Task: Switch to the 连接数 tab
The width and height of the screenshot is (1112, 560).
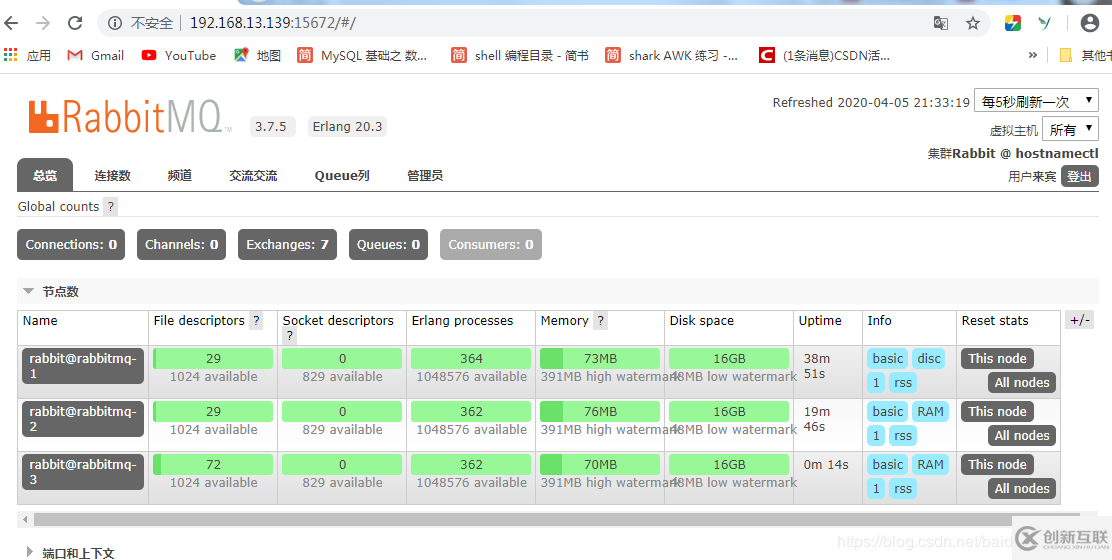Action: [x=112, y=176]
